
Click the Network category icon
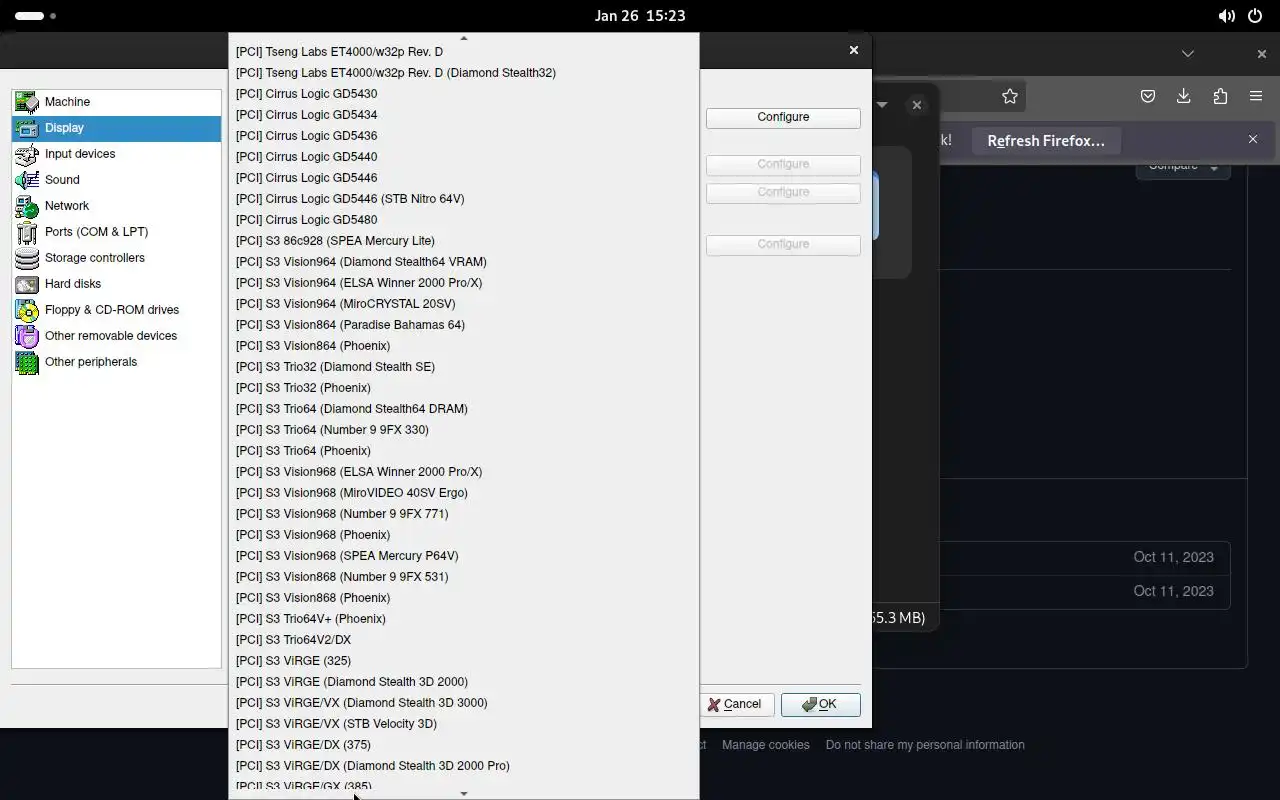[27, 206]
